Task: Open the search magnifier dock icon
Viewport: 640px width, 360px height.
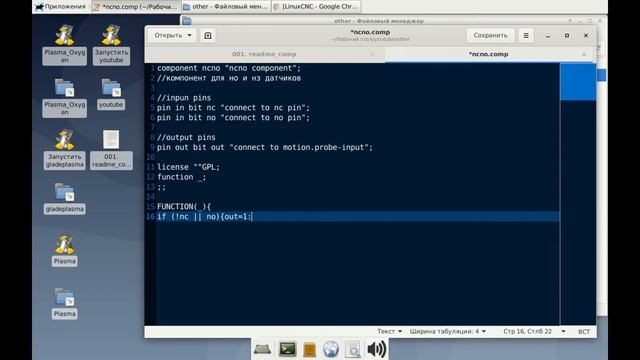Action: (353, 350)
